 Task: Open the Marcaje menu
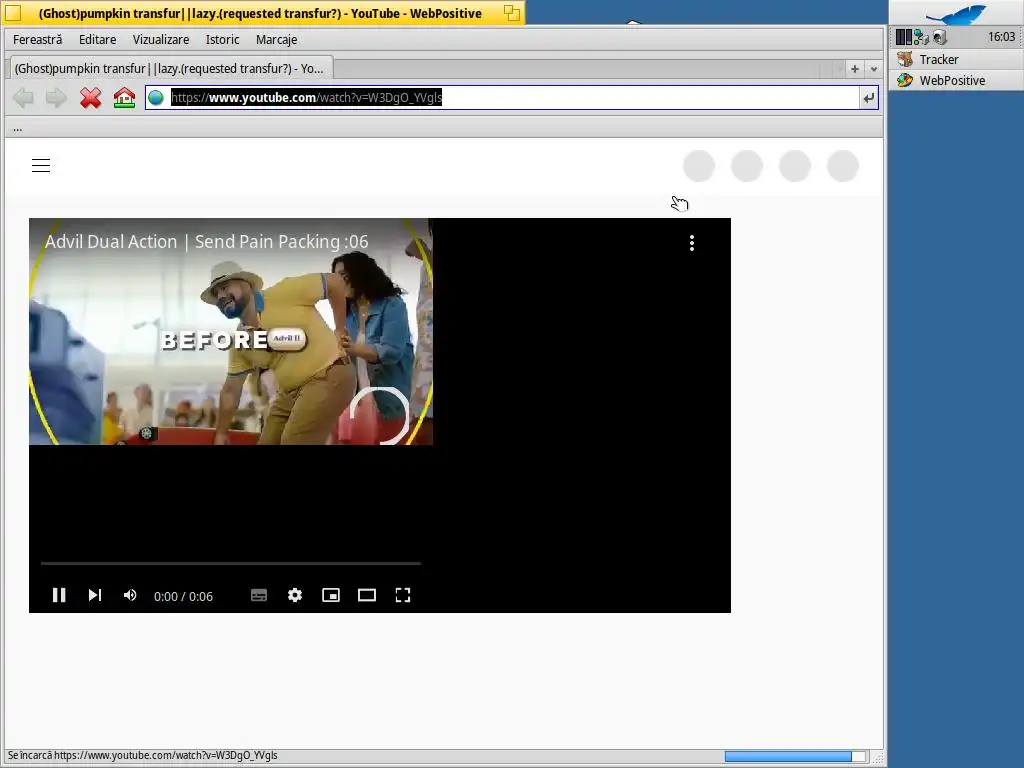coord(276,40)
